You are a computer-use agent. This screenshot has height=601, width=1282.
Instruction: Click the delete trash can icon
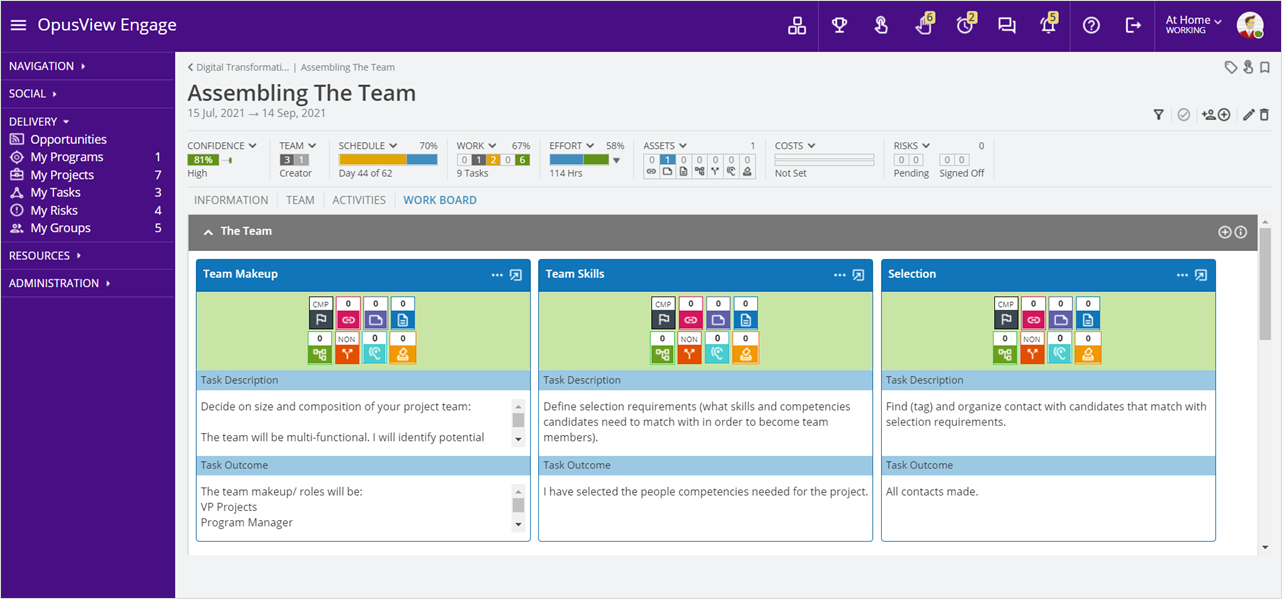coord(1264,115)
